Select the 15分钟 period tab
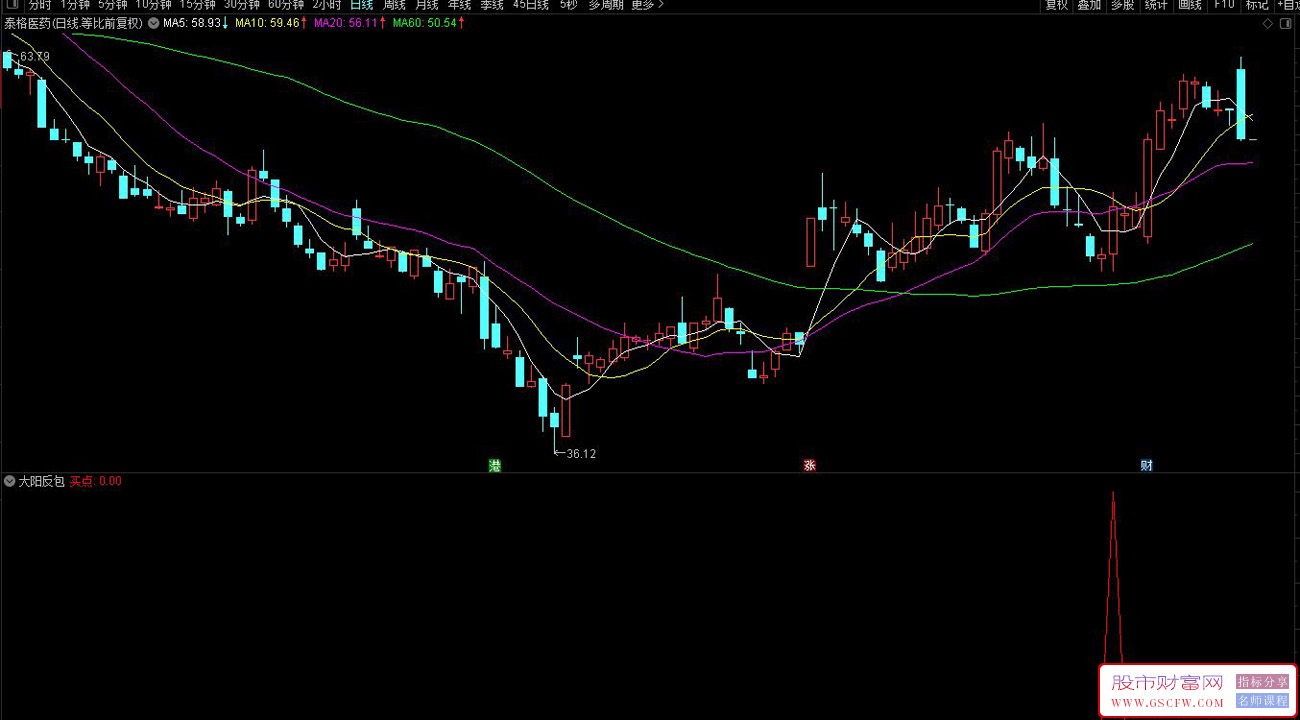Screen dimensions: 1300x720 pos(197,5)
